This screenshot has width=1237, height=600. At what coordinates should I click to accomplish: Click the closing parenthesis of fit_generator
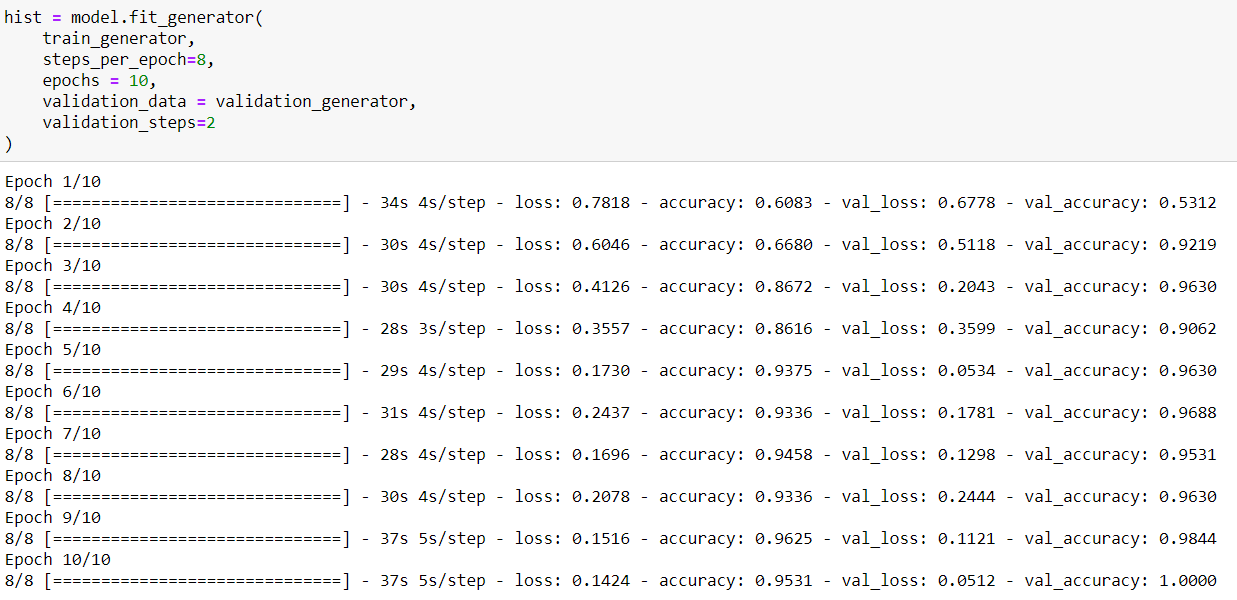[7, 143]
